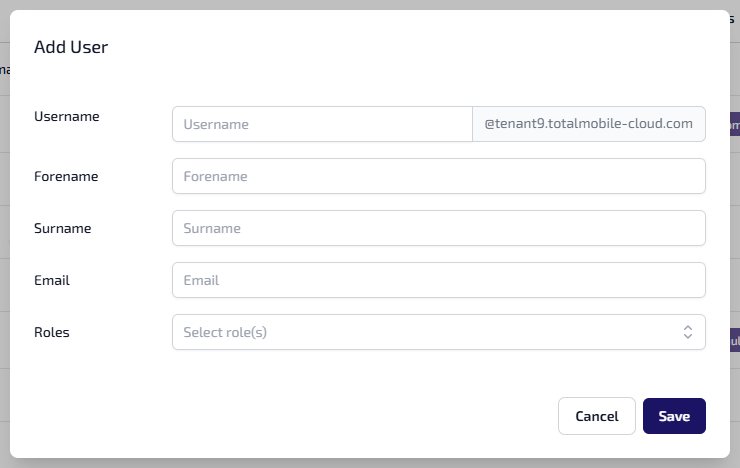Click the partial column header above the dialog
Image resolution: width=740 pixels, height=468 pixels.
coord(732,18)
